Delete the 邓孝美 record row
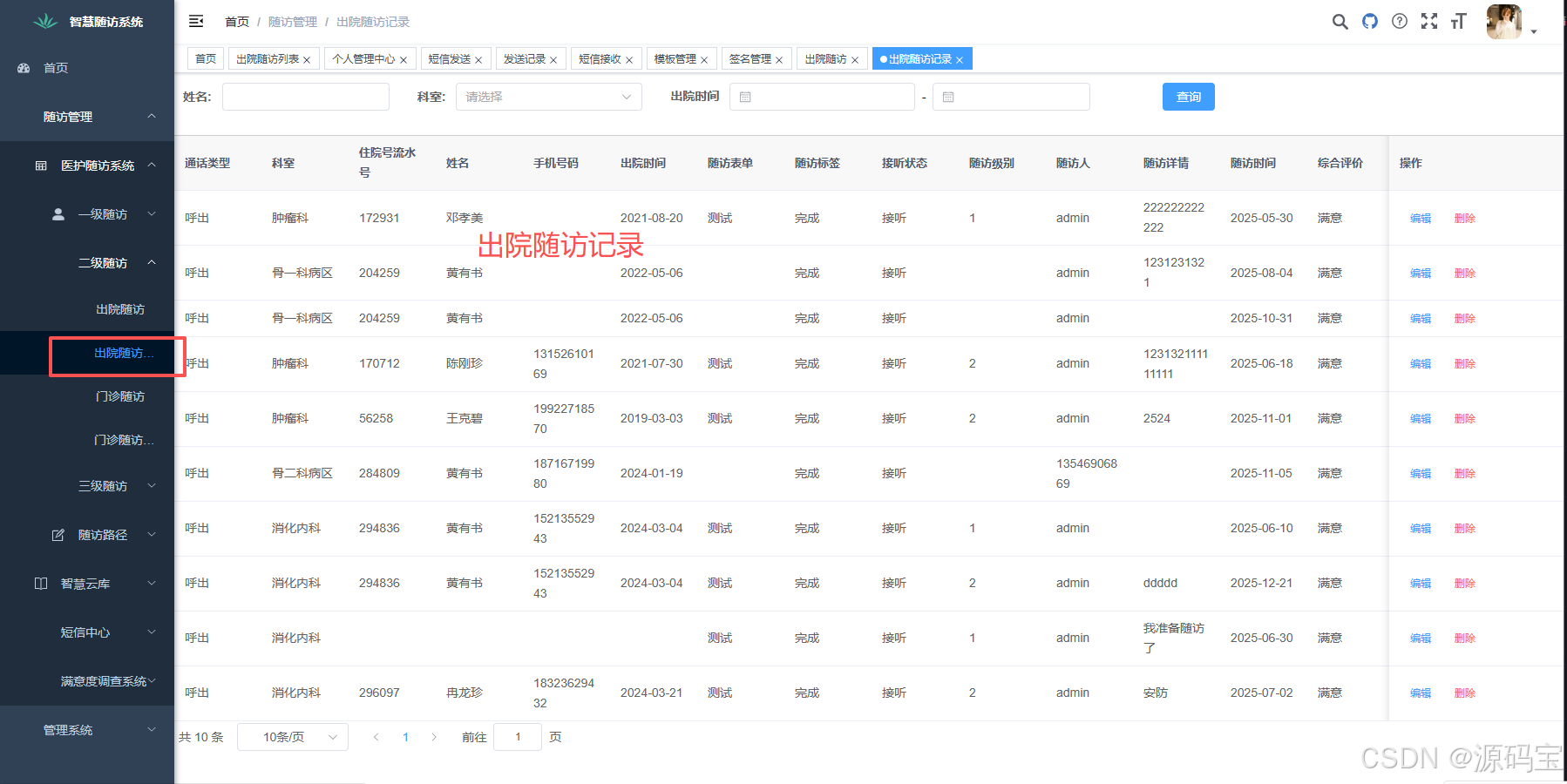 [x=1465, y=219]
